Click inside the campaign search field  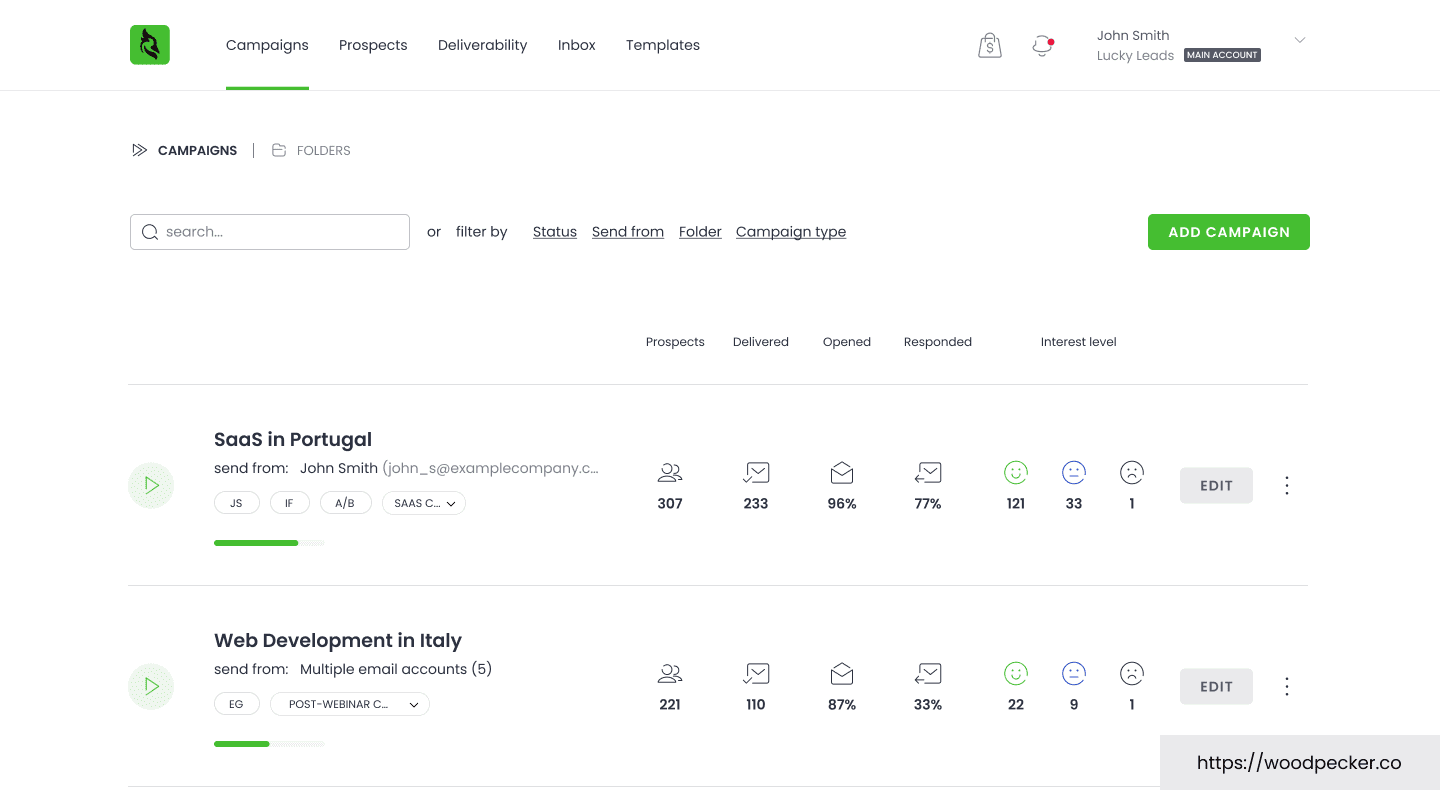tap(269, 231)
